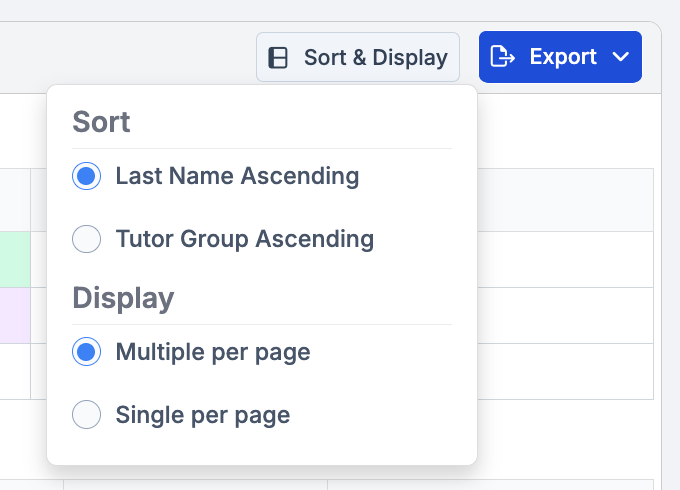Image resolution: width=680 pixels, height=490 pixels.
Task: Click the Export button
Action: (560, 57)
